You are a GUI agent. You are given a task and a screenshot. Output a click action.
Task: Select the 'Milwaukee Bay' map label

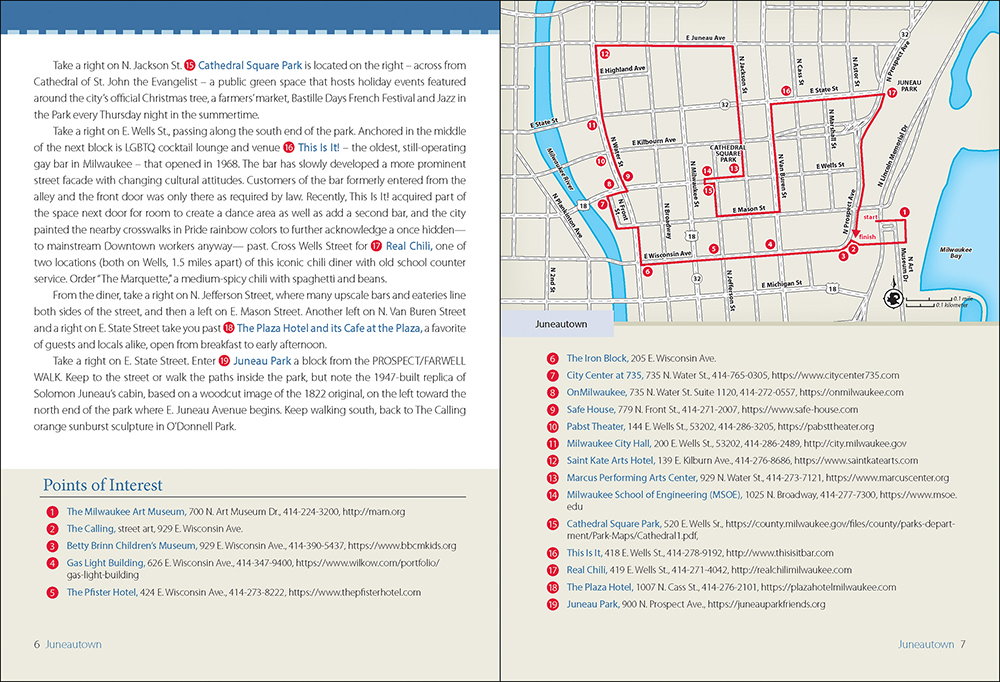(955, 253)
